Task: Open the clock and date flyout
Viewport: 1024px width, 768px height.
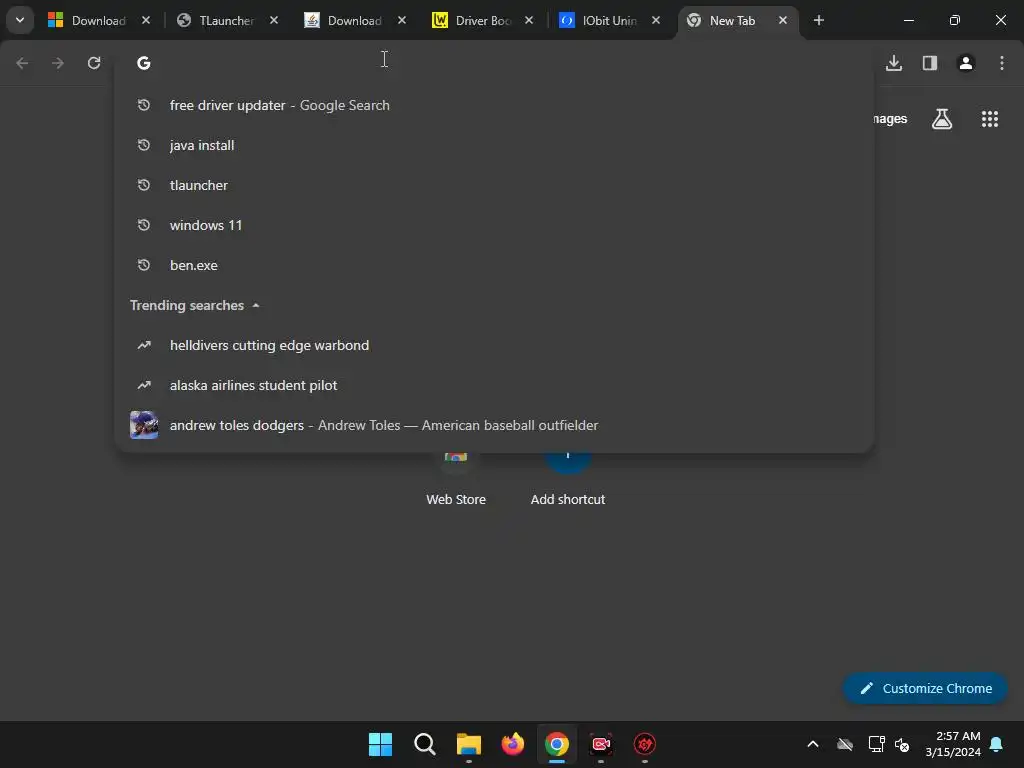Action: pyautogui.click(x=953, y=744)
